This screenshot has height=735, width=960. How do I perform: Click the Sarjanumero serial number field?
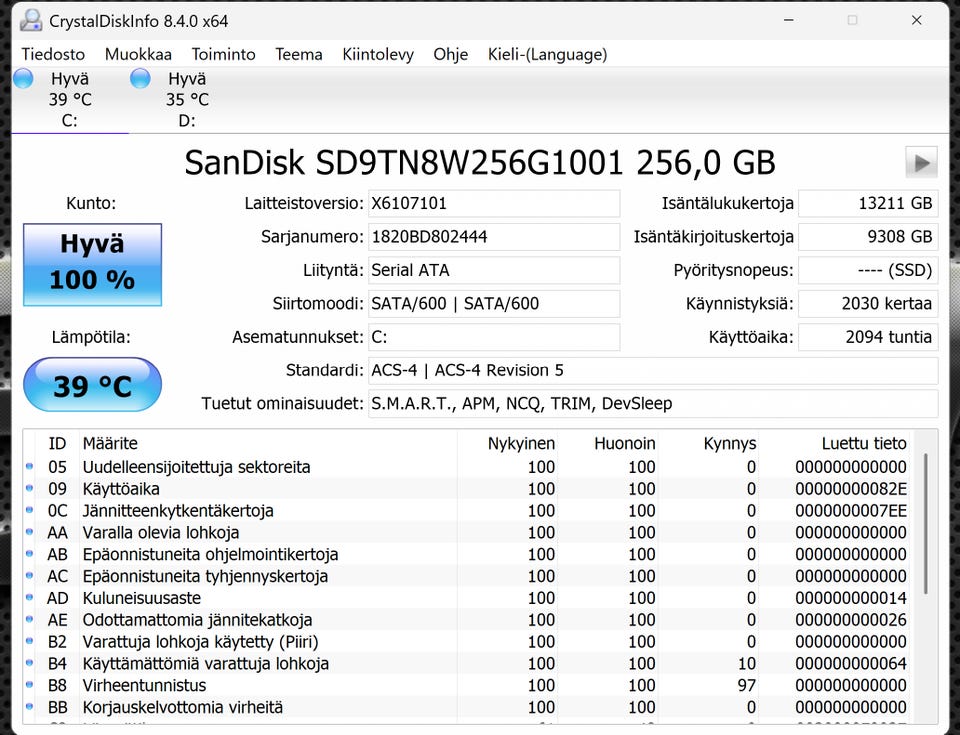493,237
